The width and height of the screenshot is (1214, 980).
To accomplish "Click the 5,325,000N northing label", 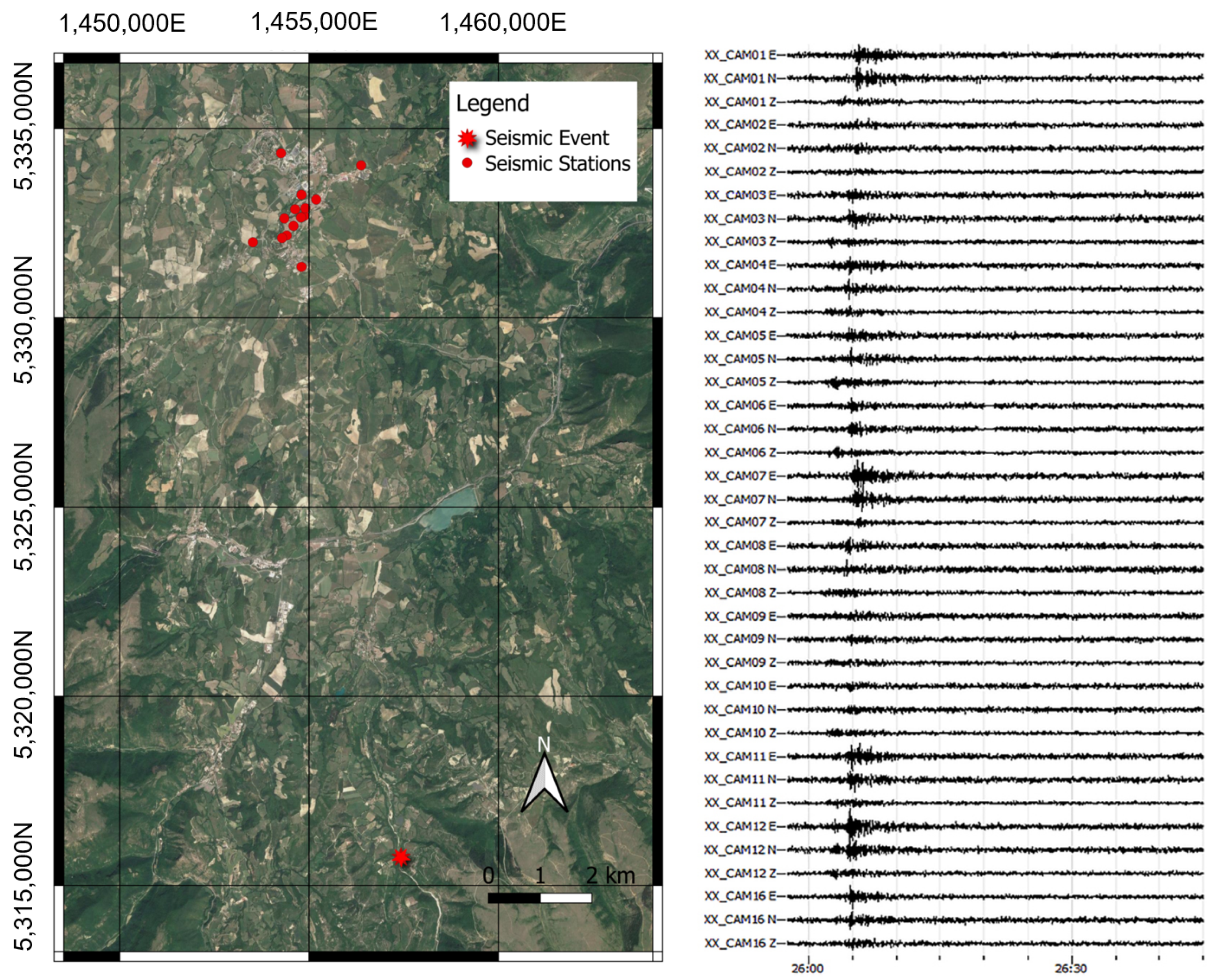I will click(x=24, y=506).
